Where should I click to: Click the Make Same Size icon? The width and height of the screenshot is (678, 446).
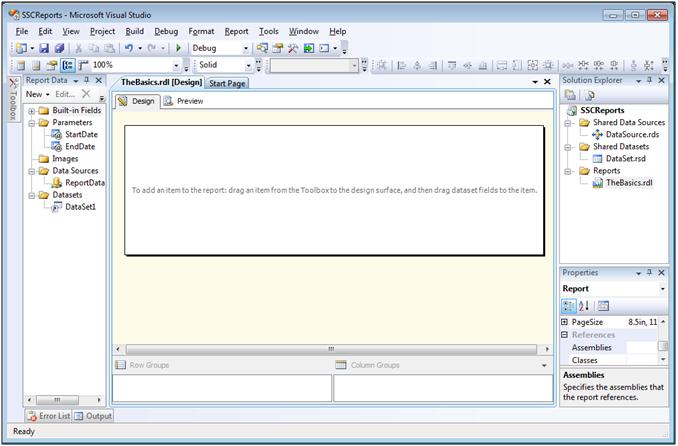click(x=533, y=65)
